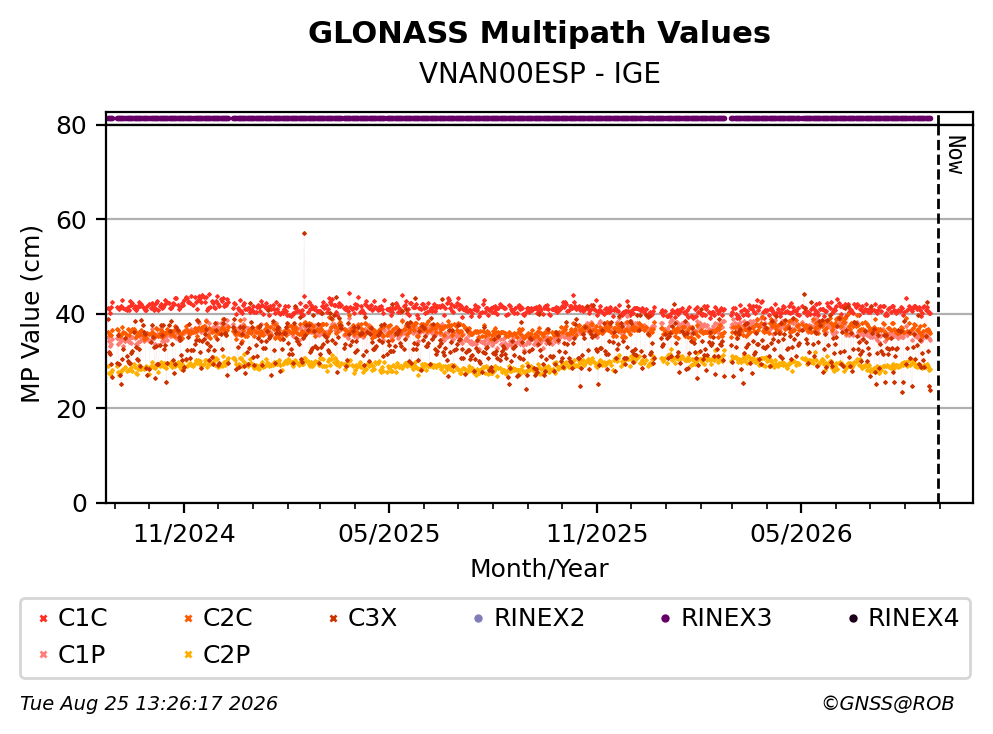Click the RINEX2 lavender legend dot

click(x=479, y=619)
